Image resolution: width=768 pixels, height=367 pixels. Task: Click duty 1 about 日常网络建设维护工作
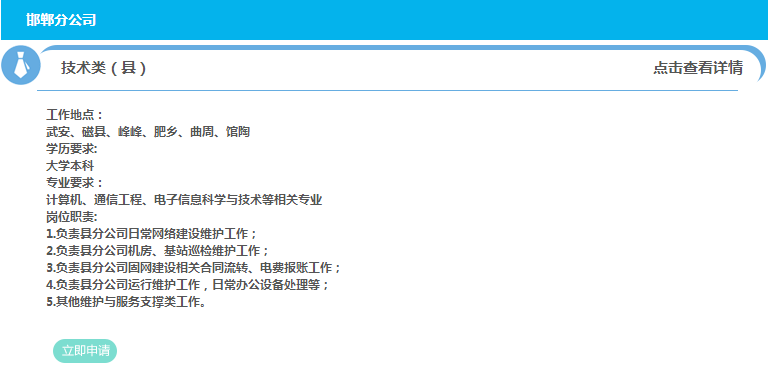pyautogui.click(x=152, y=234)
